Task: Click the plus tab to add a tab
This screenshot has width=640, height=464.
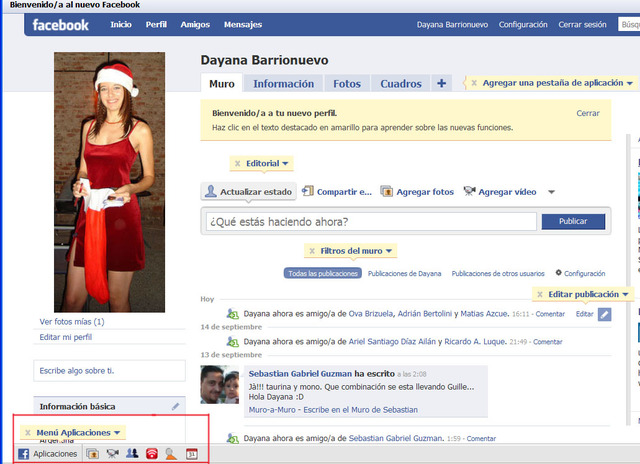Action: [x=441, y=83]
